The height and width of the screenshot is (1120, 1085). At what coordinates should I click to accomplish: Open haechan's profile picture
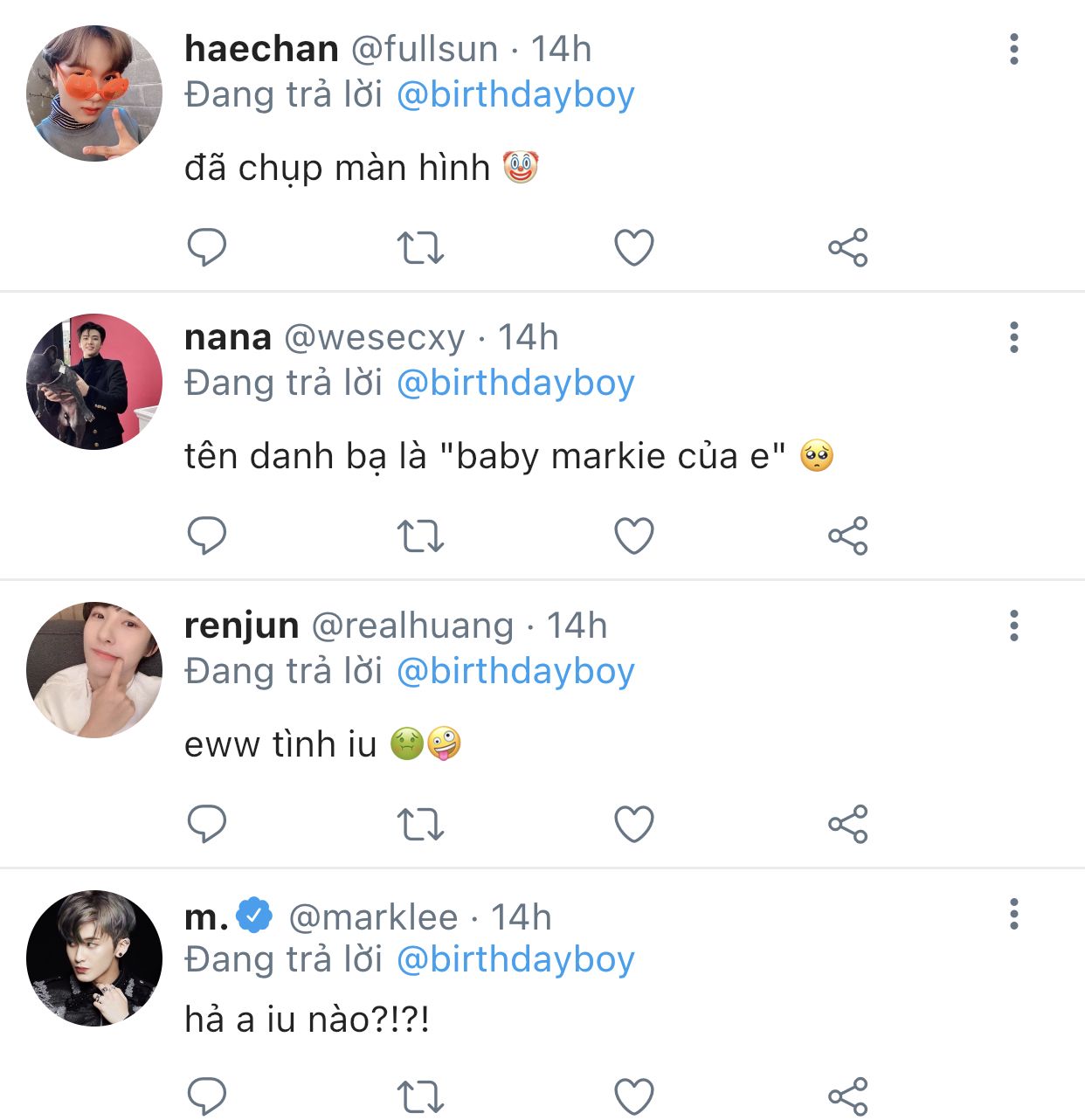tap(94, 93)
